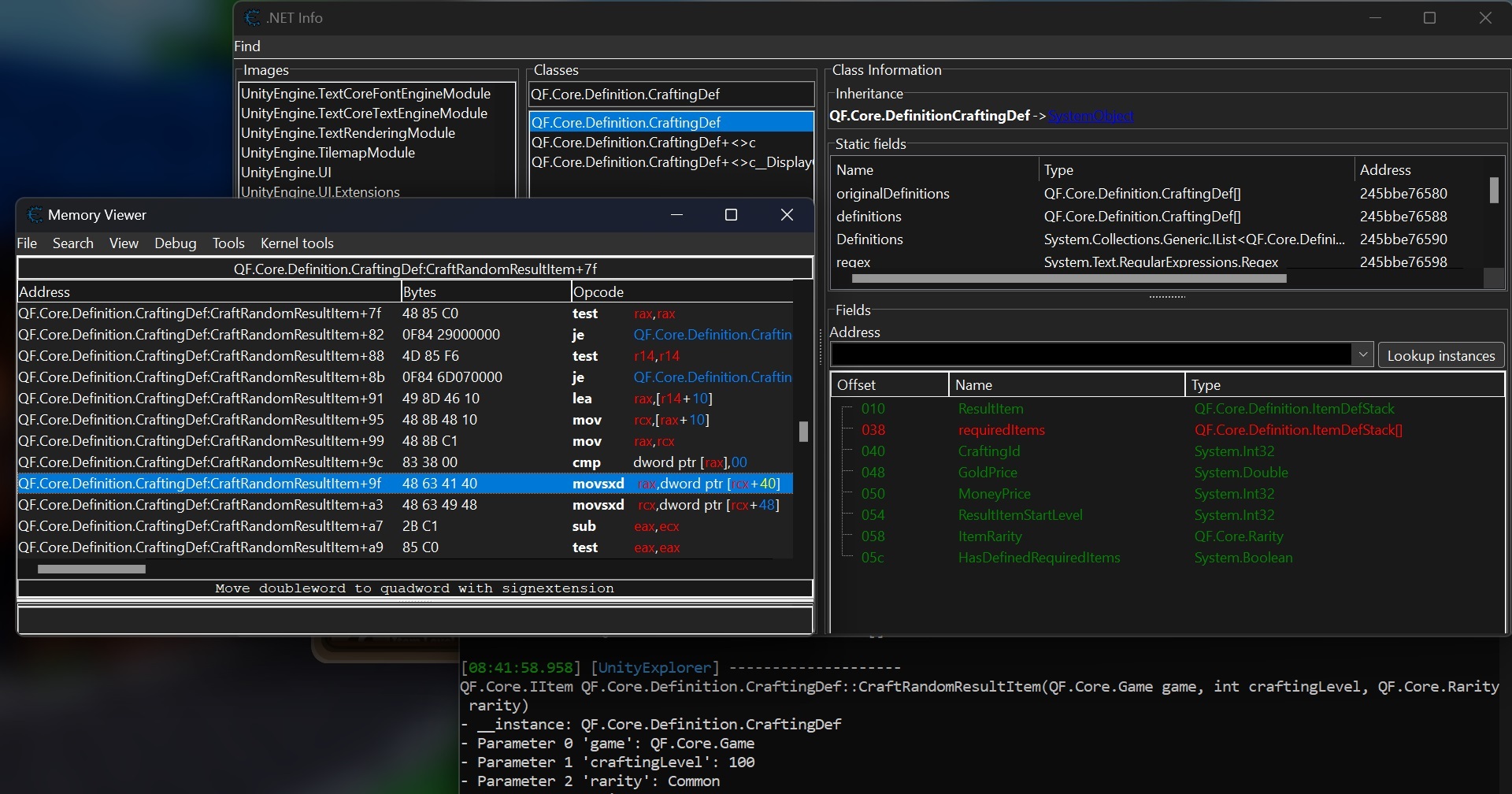Select UnityEngine.TextCoreTextEngineModule image
The image size is (1512, 794).
(x=377, y=113)
